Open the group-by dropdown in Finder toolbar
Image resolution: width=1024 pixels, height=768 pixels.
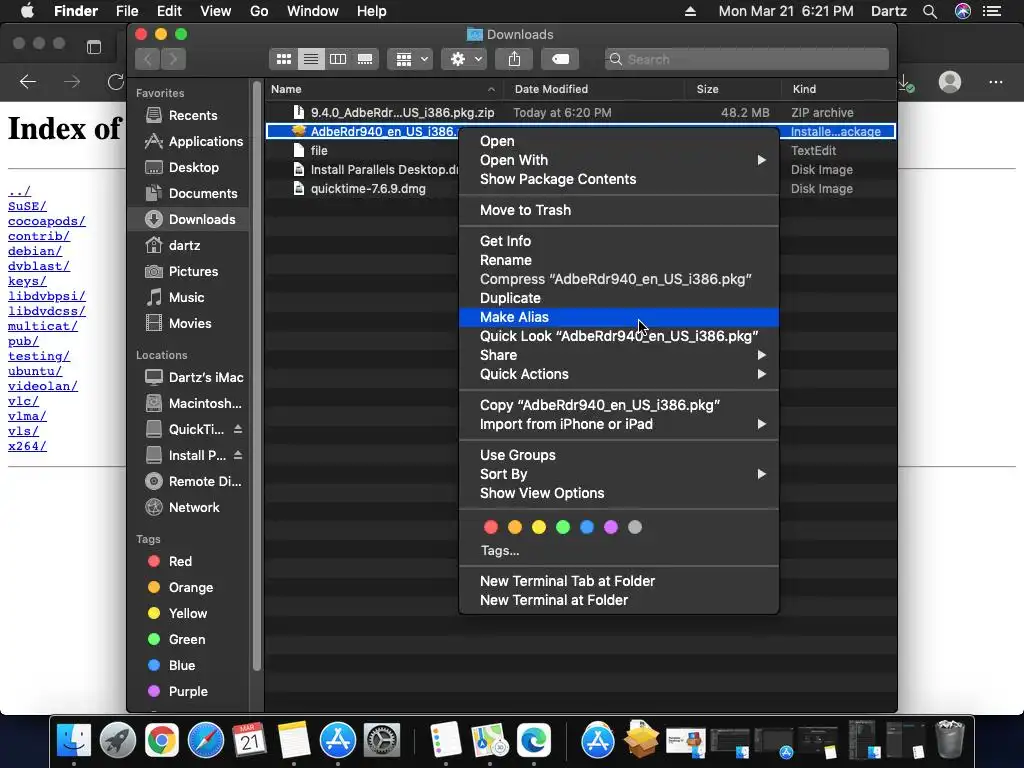coord(410,59)
